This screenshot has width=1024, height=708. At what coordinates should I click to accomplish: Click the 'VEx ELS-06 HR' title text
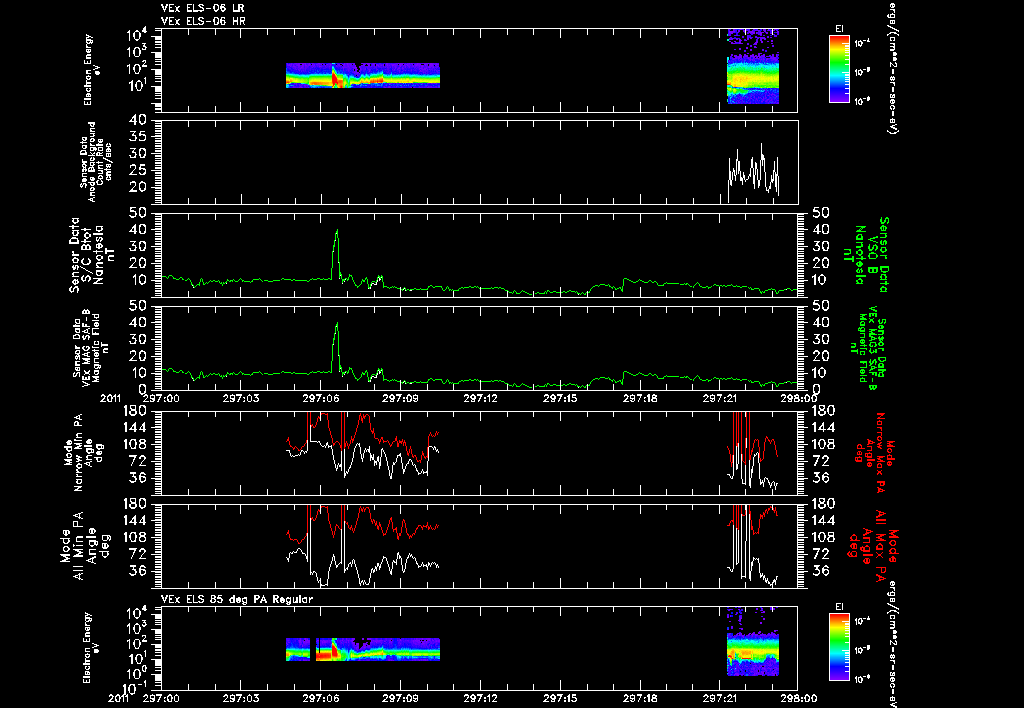point(203,22)
